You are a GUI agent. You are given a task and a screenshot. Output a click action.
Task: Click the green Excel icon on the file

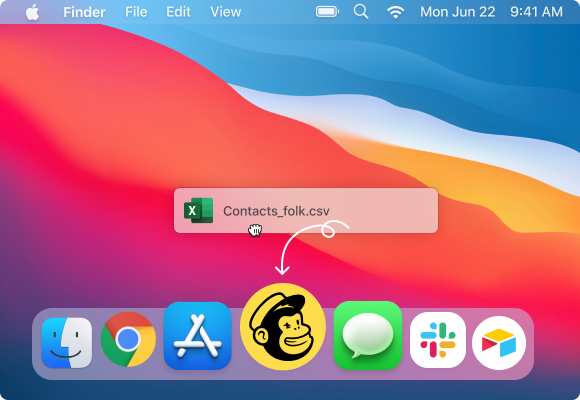point(199,210)
